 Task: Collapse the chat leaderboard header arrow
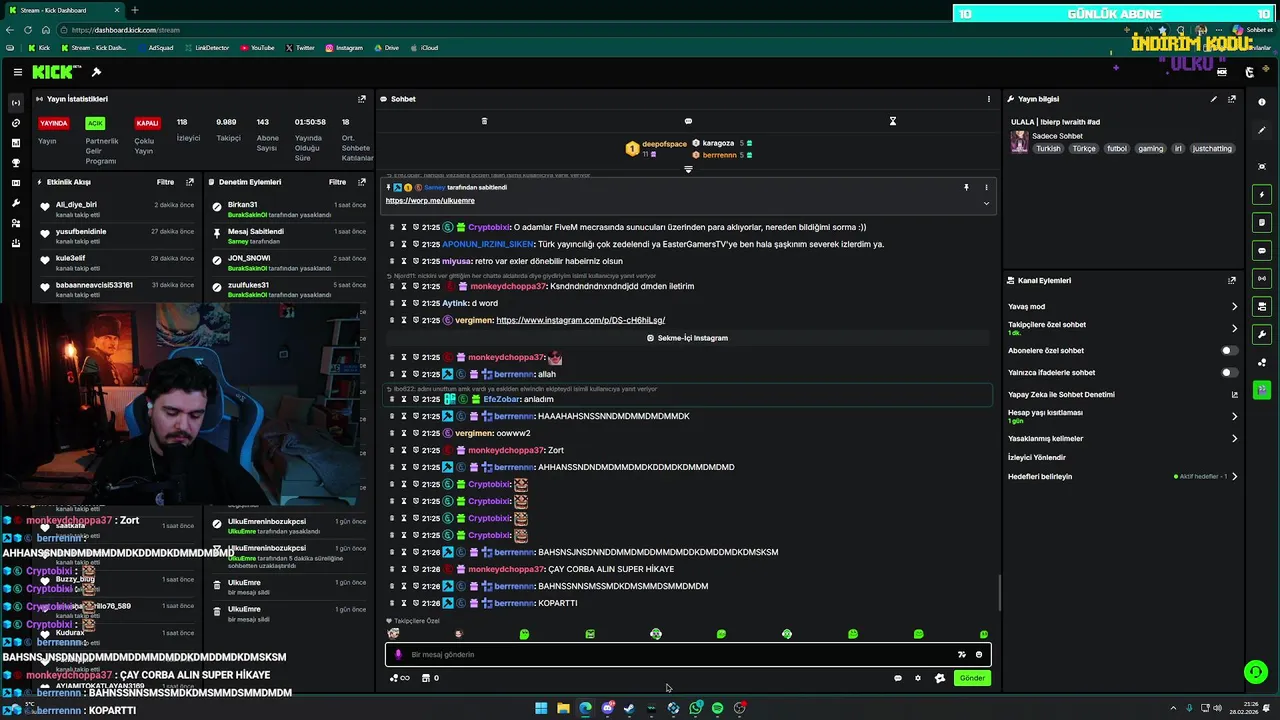[688, 169]
